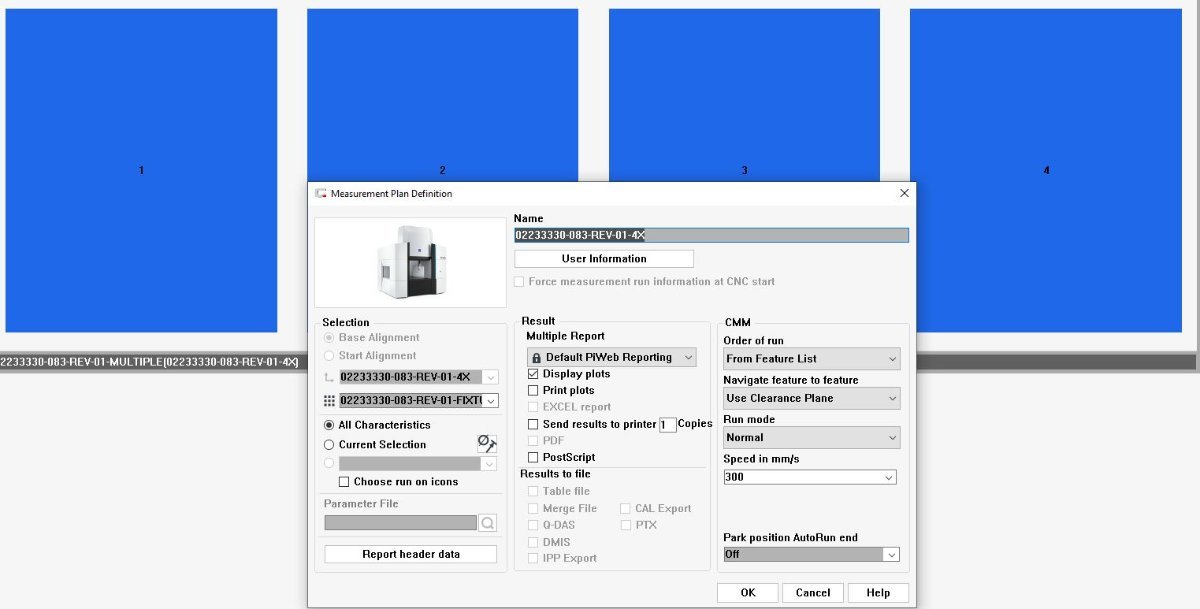This screenshot has height=609, width=1200.
Task: Click the Measurement Plan Definition title icon
Action: pyautogui.click(x=321, y=193)
